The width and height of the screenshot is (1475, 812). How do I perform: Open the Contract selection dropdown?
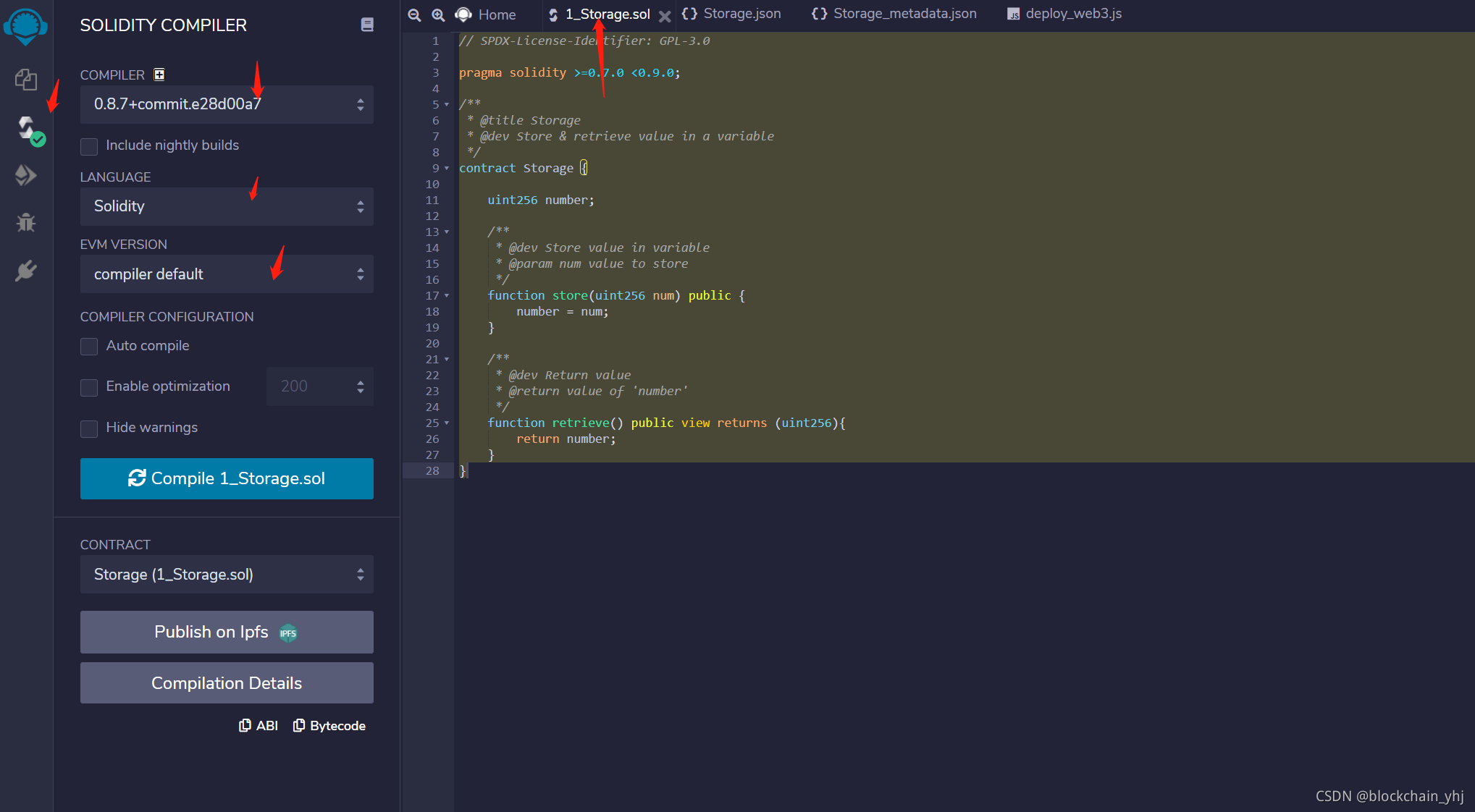click(x=227, y=575)
